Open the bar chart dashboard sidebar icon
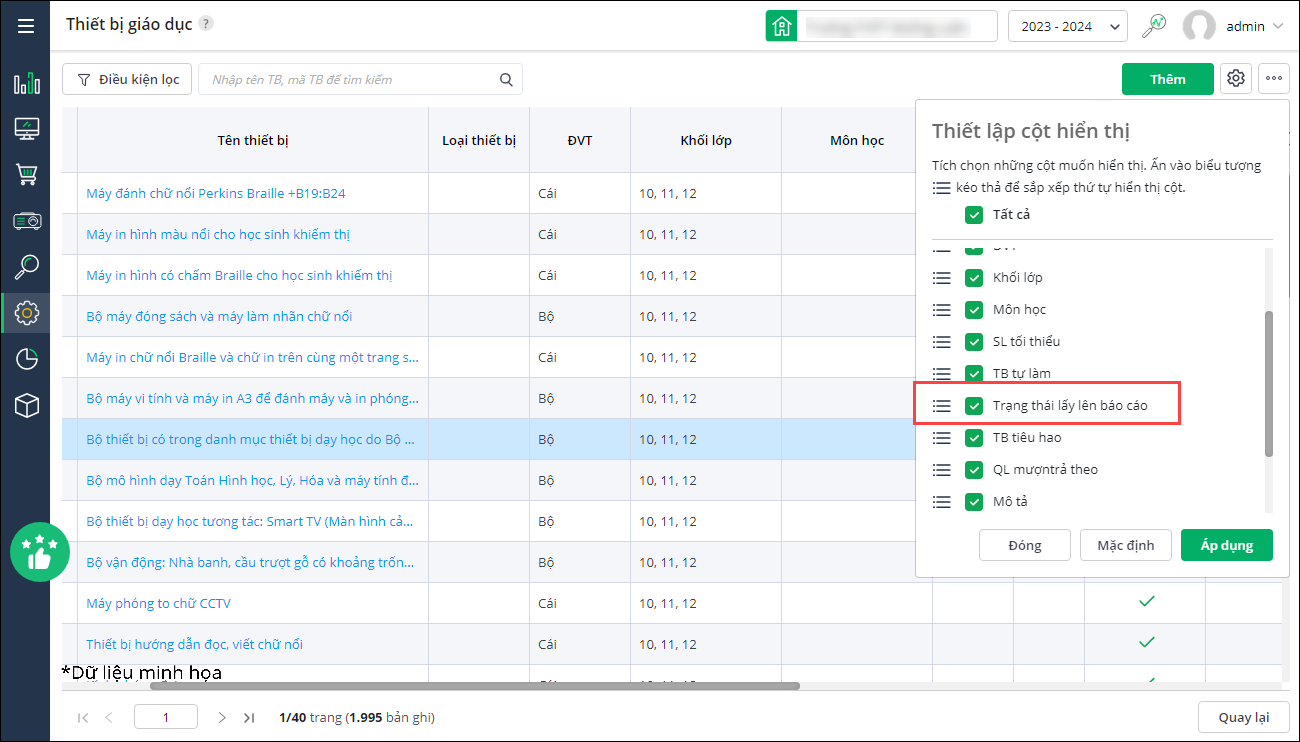1300x742 pixels. [x=27, y=83]
